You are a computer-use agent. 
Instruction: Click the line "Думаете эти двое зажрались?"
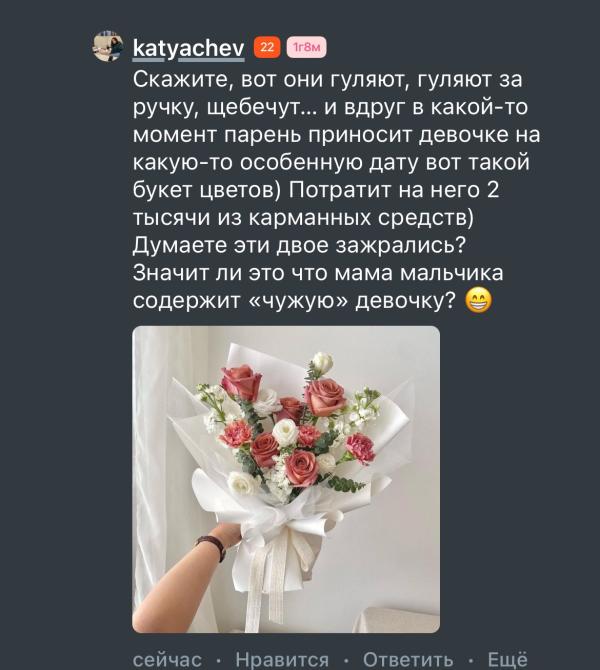(x=299, y=246)
